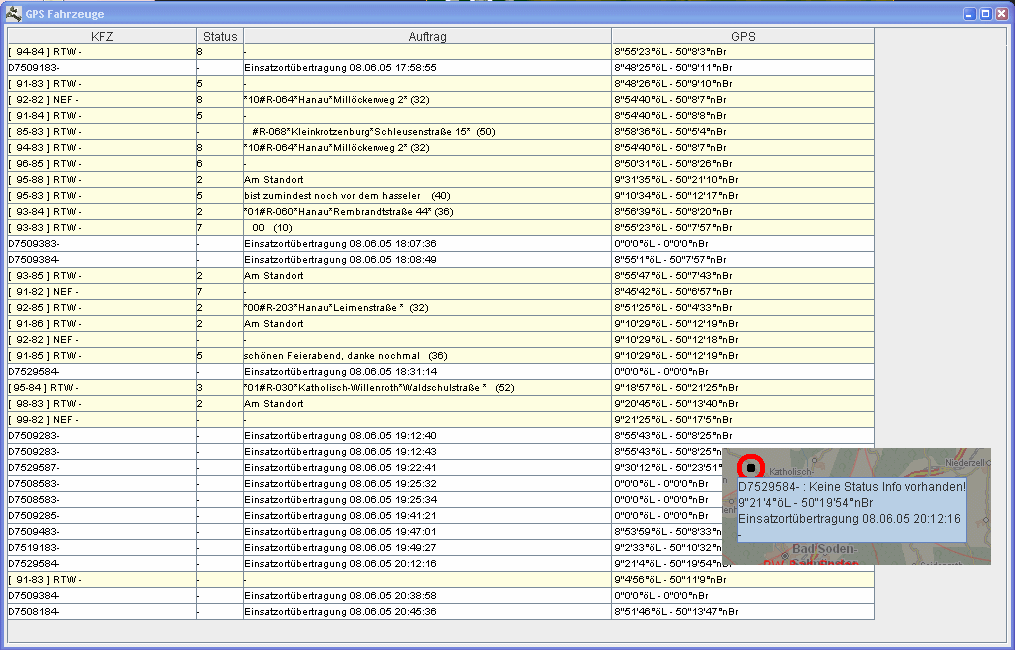Select vehicle D7508184 in the KFZ column

coord(34,612)
